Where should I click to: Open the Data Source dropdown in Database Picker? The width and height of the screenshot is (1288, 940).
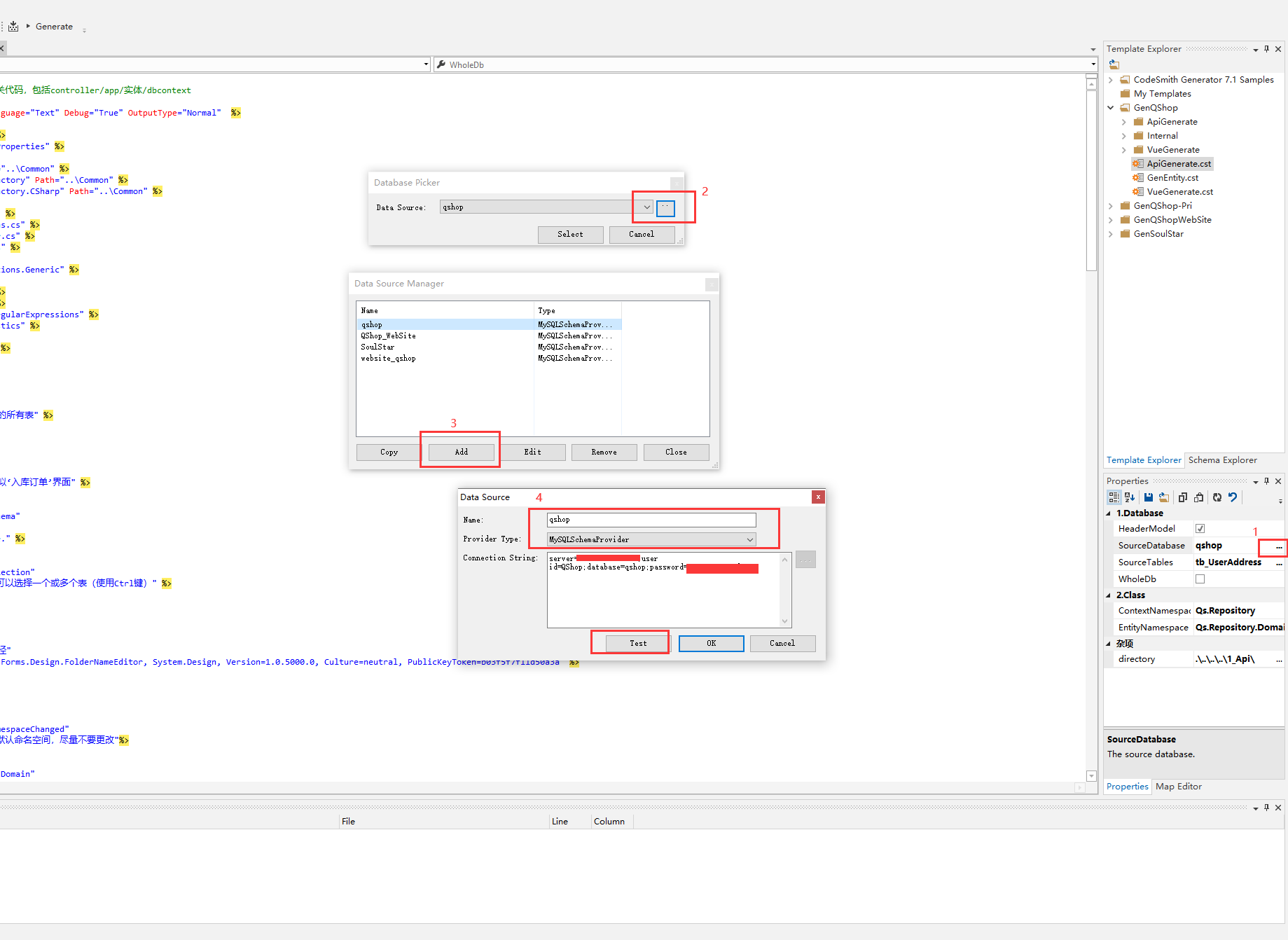(646, 207)
